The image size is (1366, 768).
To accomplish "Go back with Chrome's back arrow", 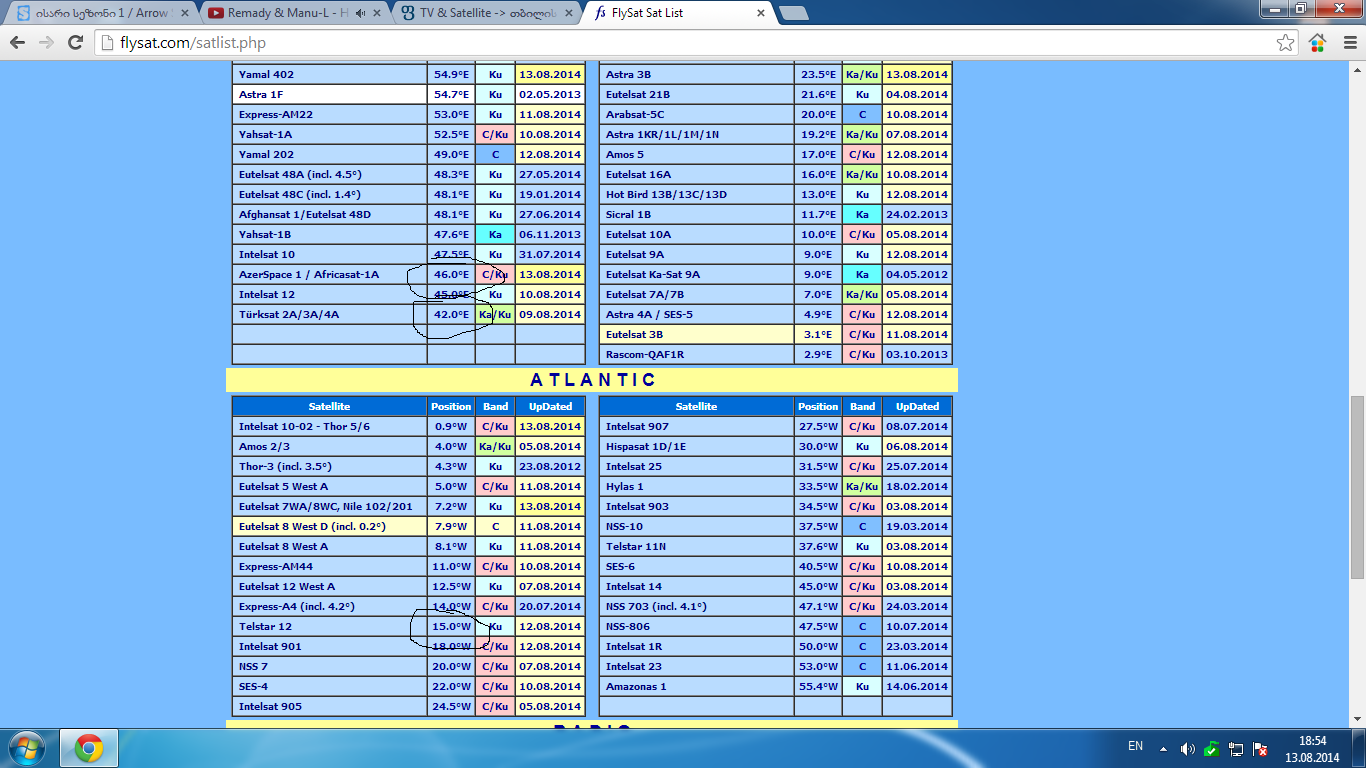I will click(18, 43).
